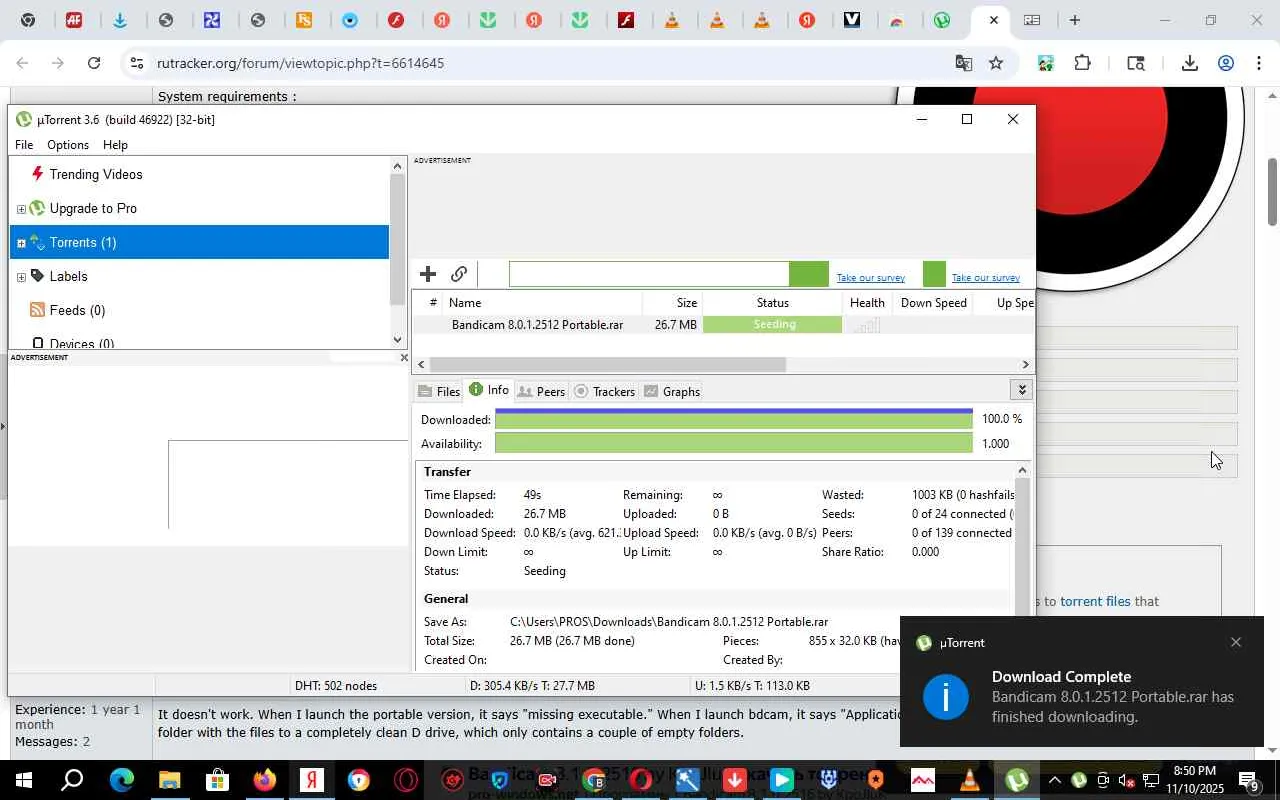Select the Info tab
The width and height of the screenshot is (1280, 800).
pos(488,390)
